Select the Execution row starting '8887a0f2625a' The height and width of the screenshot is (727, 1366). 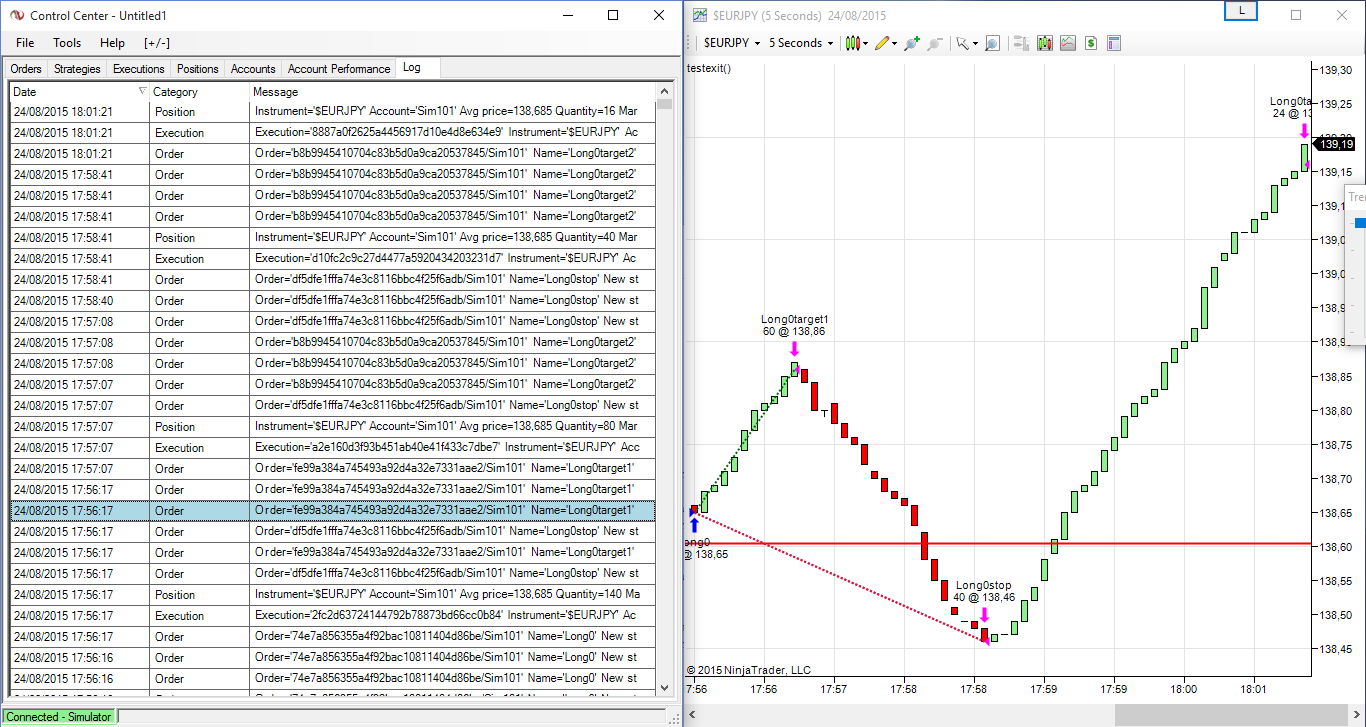332,132
